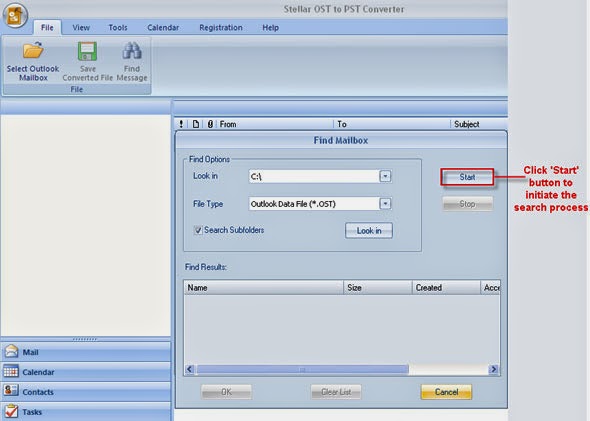Open the Registration ribbon tab
Image resolution: width=590 pixels, height=421 pixels.
click(221, 27)
